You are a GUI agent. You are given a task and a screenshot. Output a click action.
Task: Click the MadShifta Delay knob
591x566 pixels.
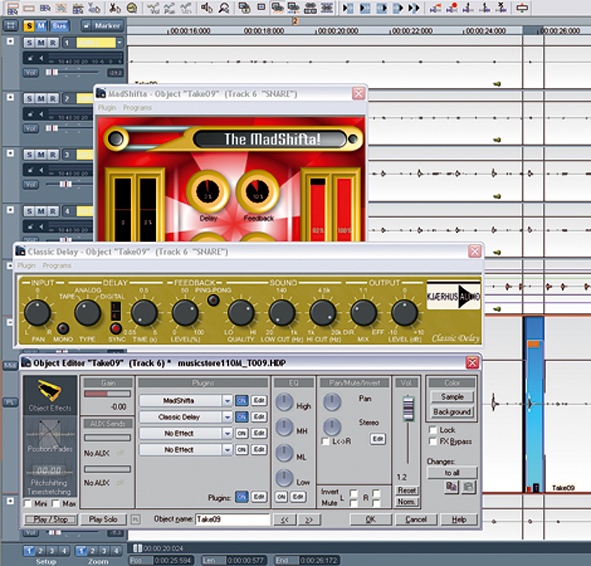pyautogui.click(x=208, y=191)
